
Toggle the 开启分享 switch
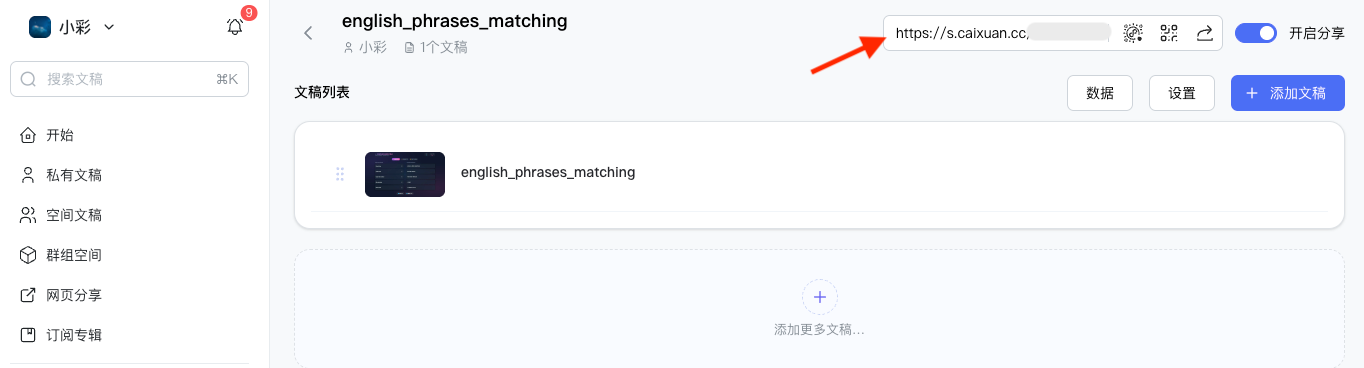pyautogui.click(x=1256, y=33)
